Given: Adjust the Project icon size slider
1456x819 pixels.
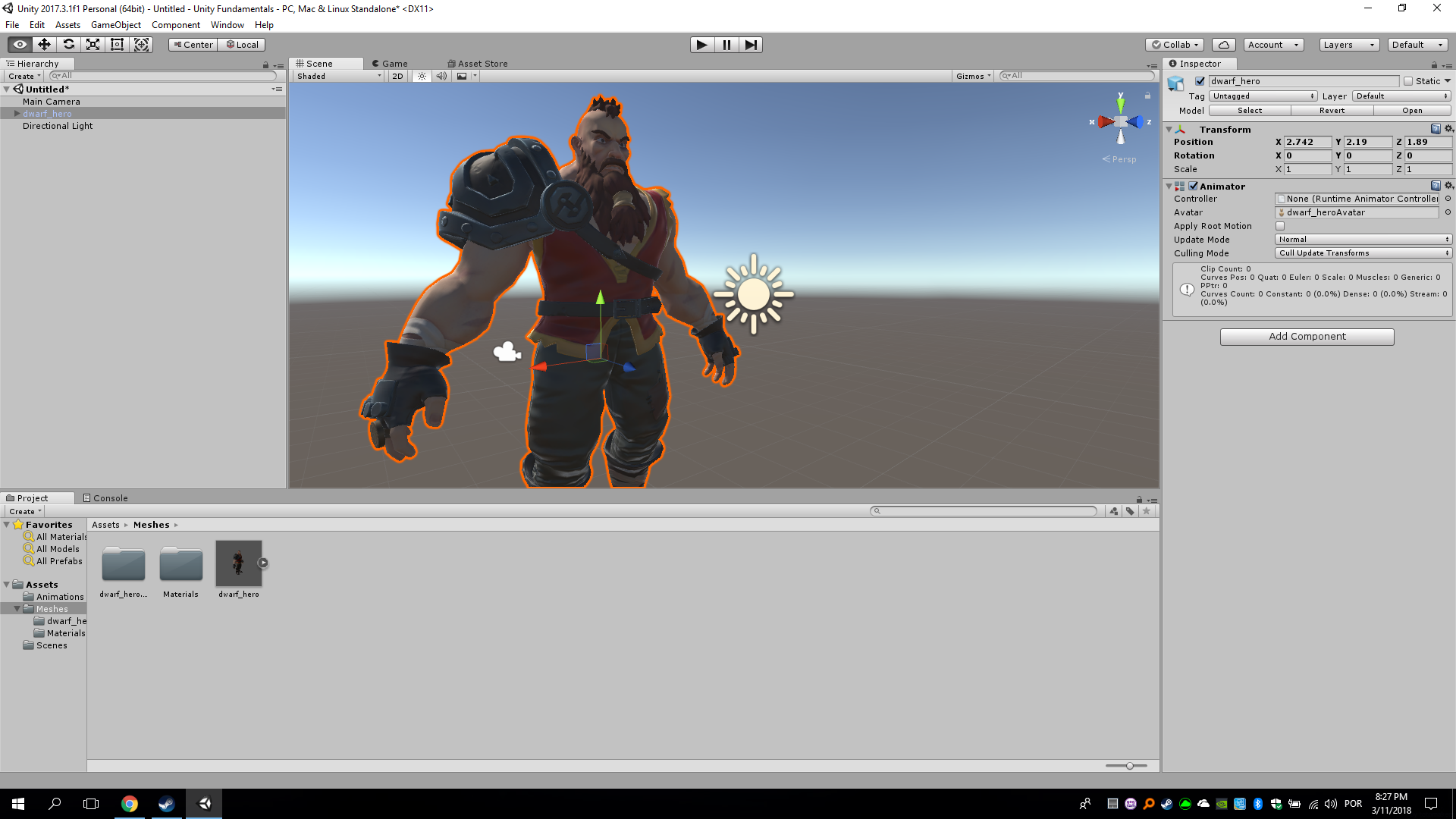Looking at the screenshot, I should [1129, 766].
